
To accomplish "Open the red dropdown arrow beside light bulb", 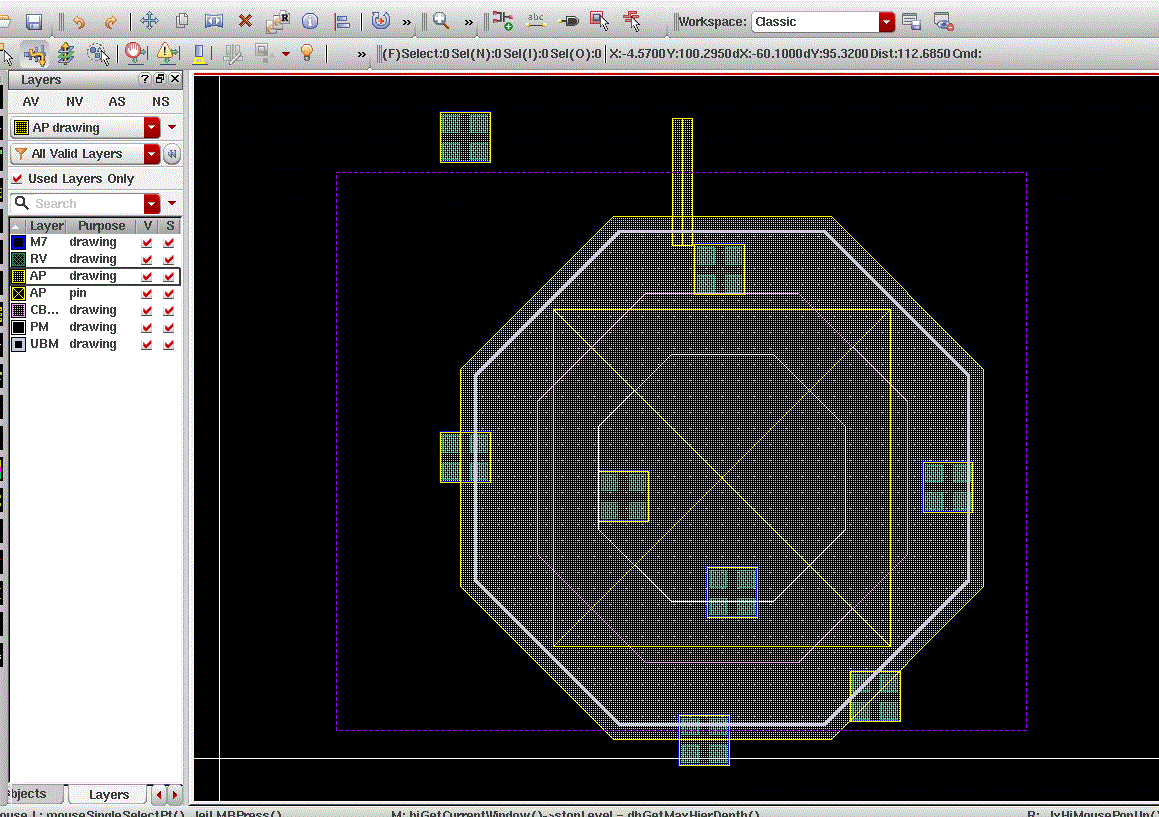I will [x=285, y=53].
